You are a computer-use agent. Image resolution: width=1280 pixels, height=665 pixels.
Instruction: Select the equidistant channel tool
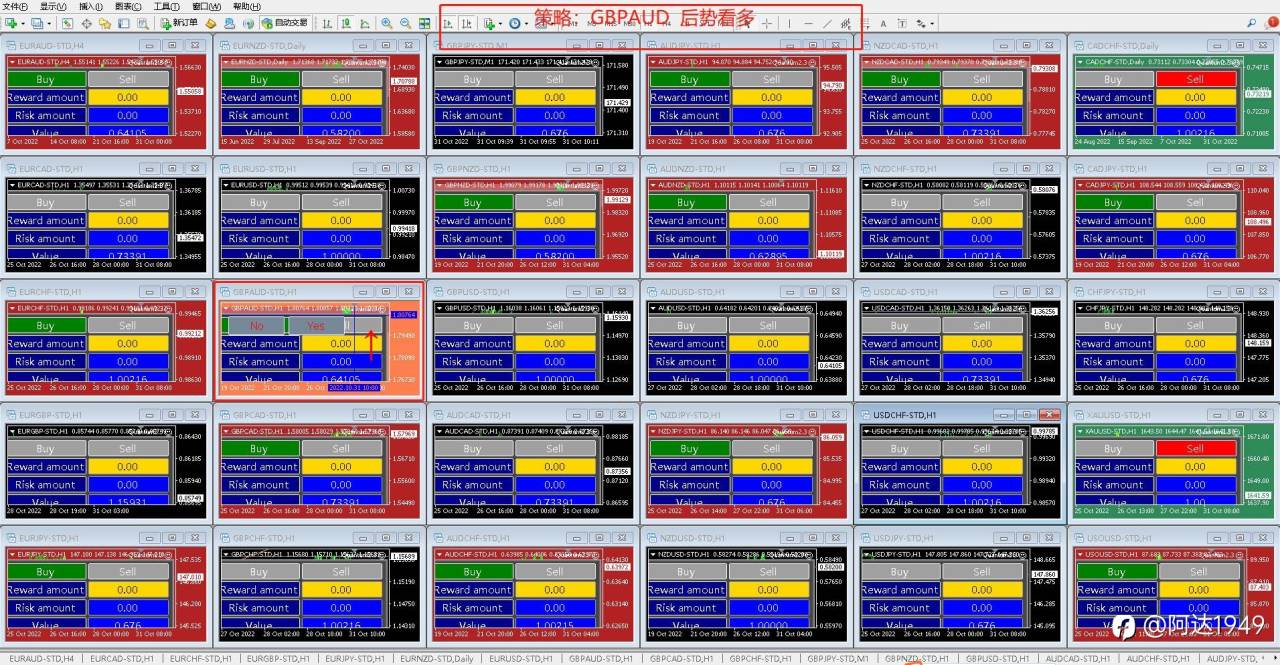tap(846, 22)
